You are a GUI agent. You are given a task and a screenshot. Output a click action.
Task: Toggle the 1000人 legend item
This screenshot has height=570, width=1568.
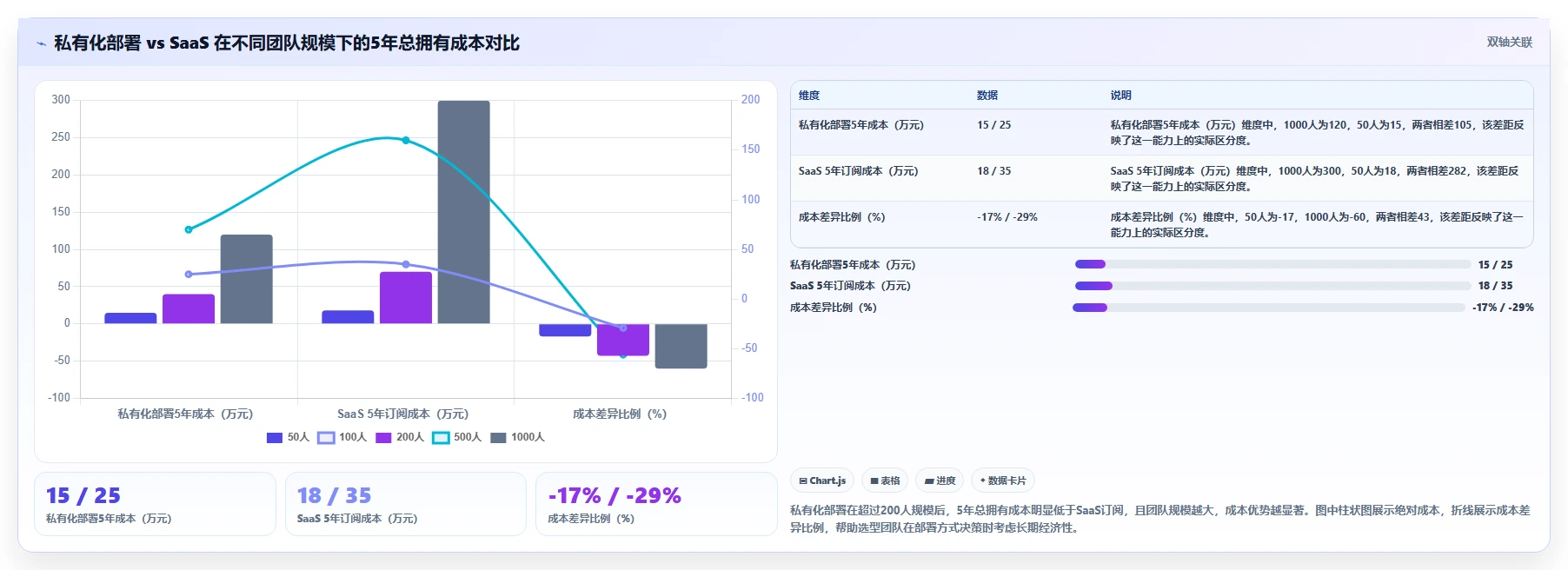click(x=517, y=438)
